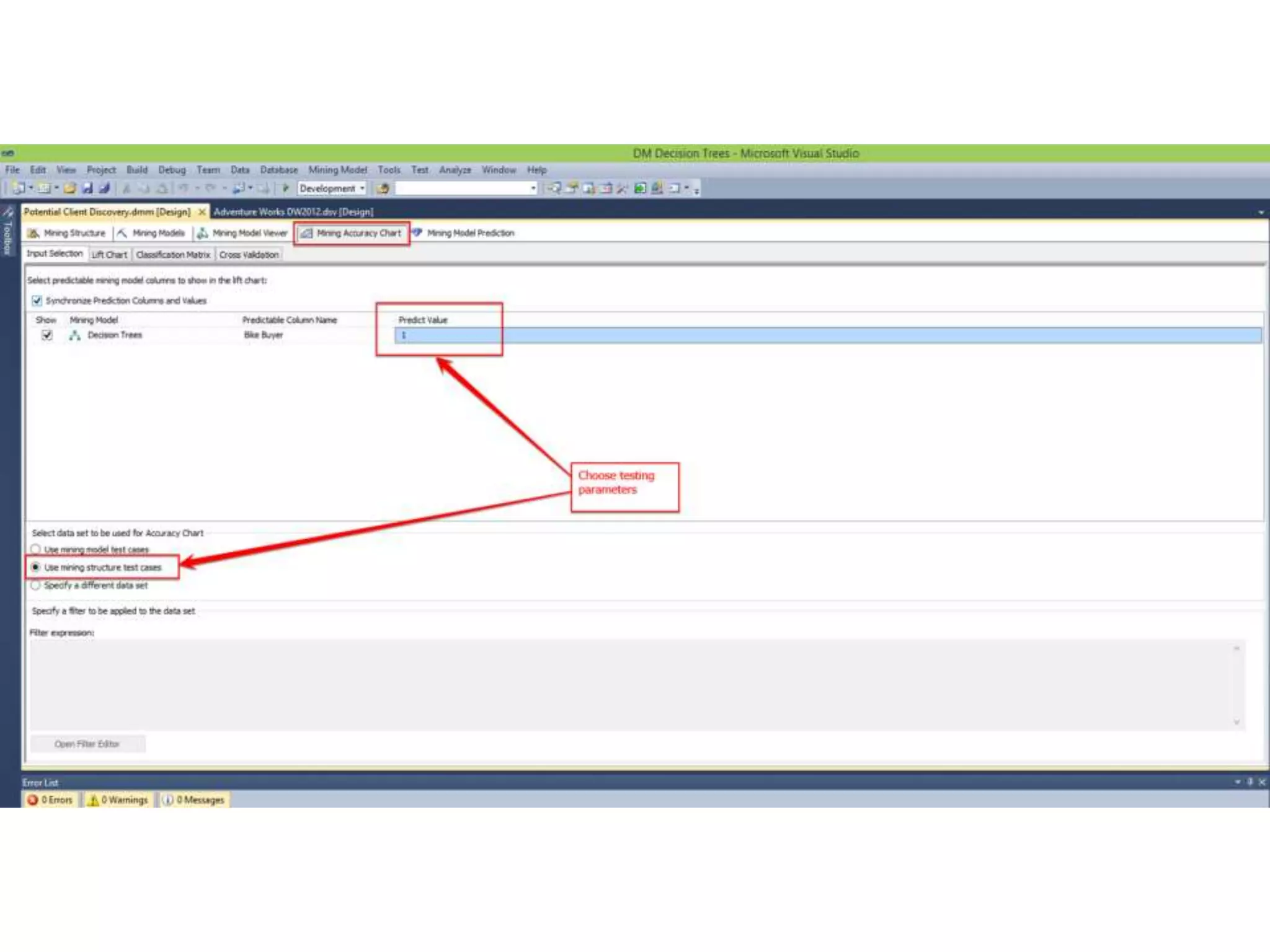Viewport: 1270px width, 952px height.
Task: Click the New Project toolbar icon
Action: 19,188
